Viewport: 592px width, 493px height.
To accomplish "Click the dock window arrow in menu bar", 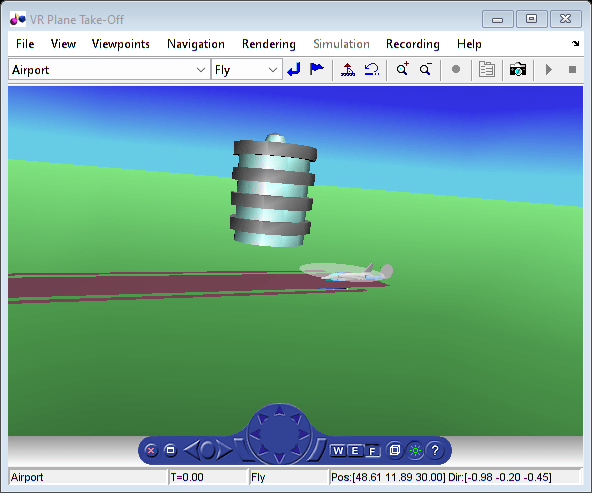I will 575,43.
